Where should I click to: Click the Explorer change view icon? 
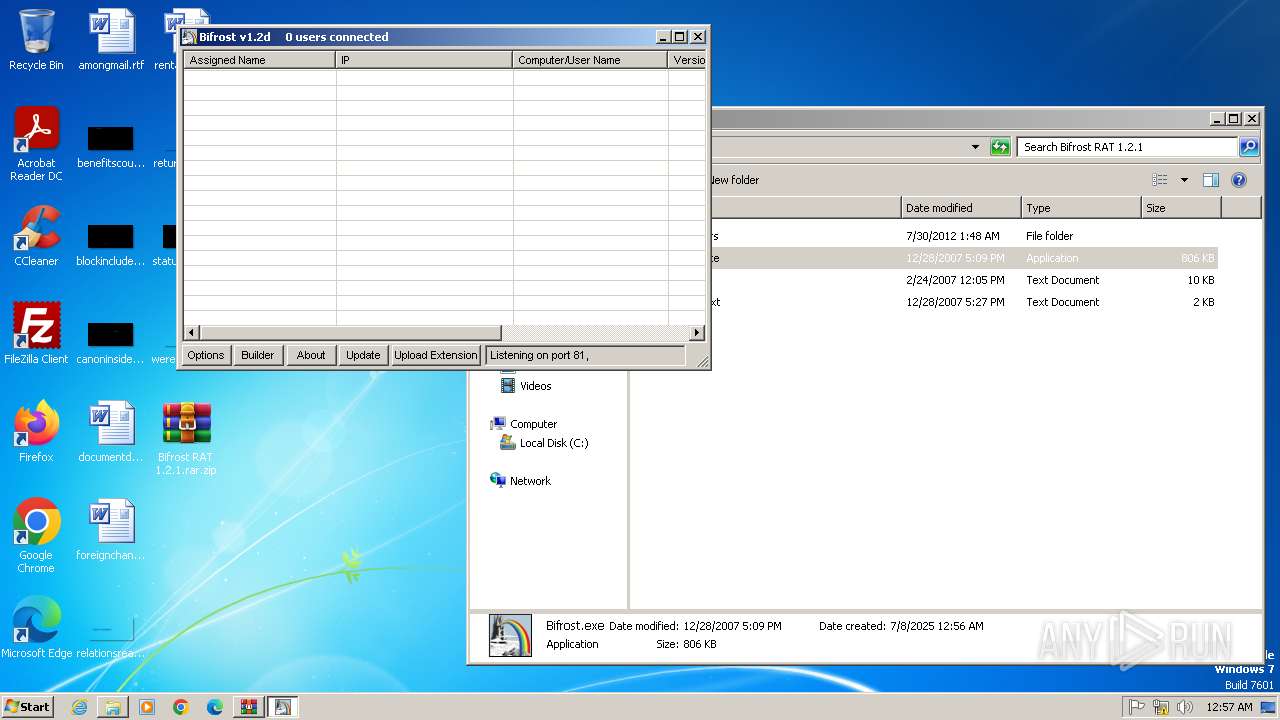point(1160,180)
